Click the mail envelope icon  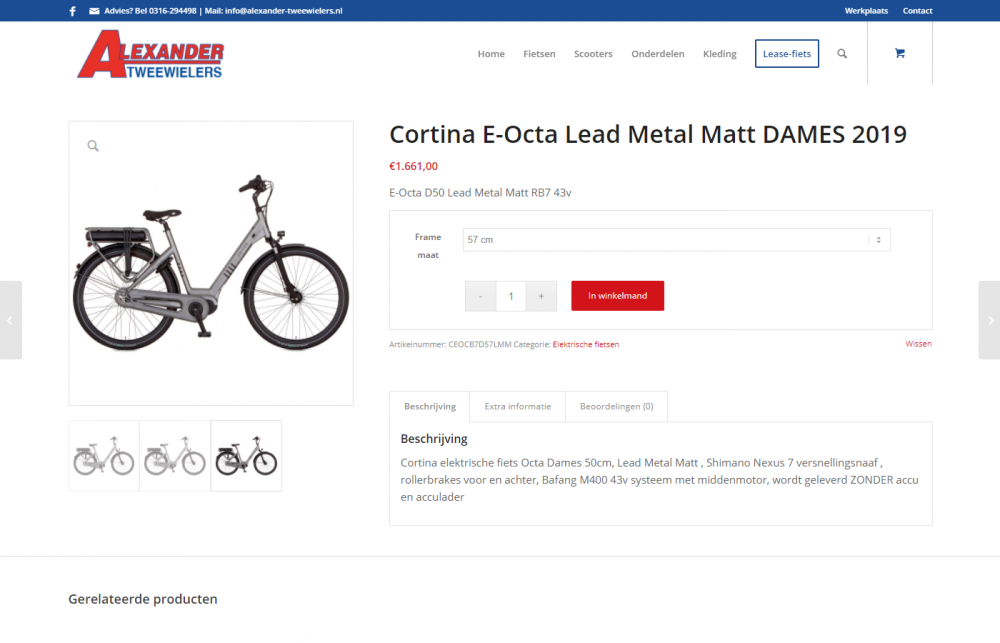click(94, 11)
